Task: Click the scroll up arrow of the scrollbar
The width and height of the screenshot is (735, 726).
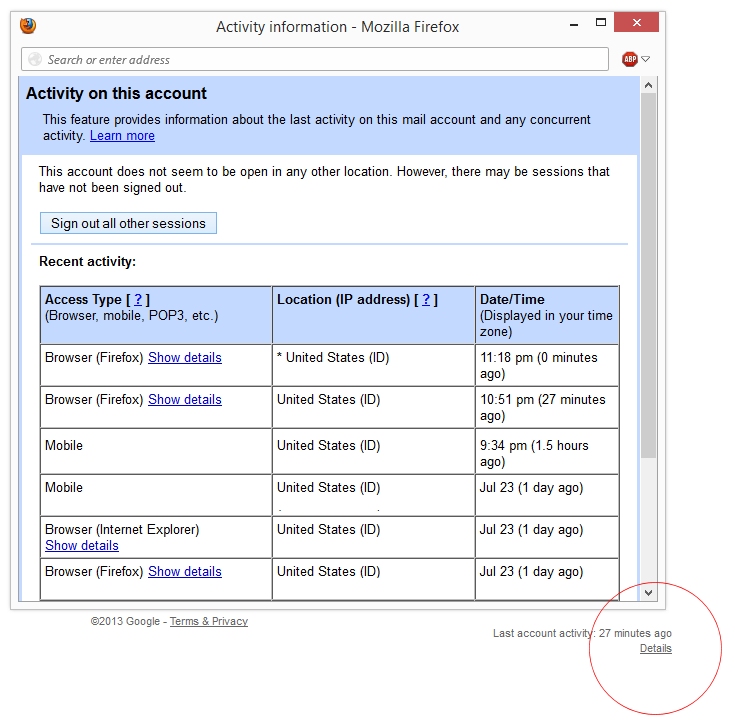Action: [648, 85]
